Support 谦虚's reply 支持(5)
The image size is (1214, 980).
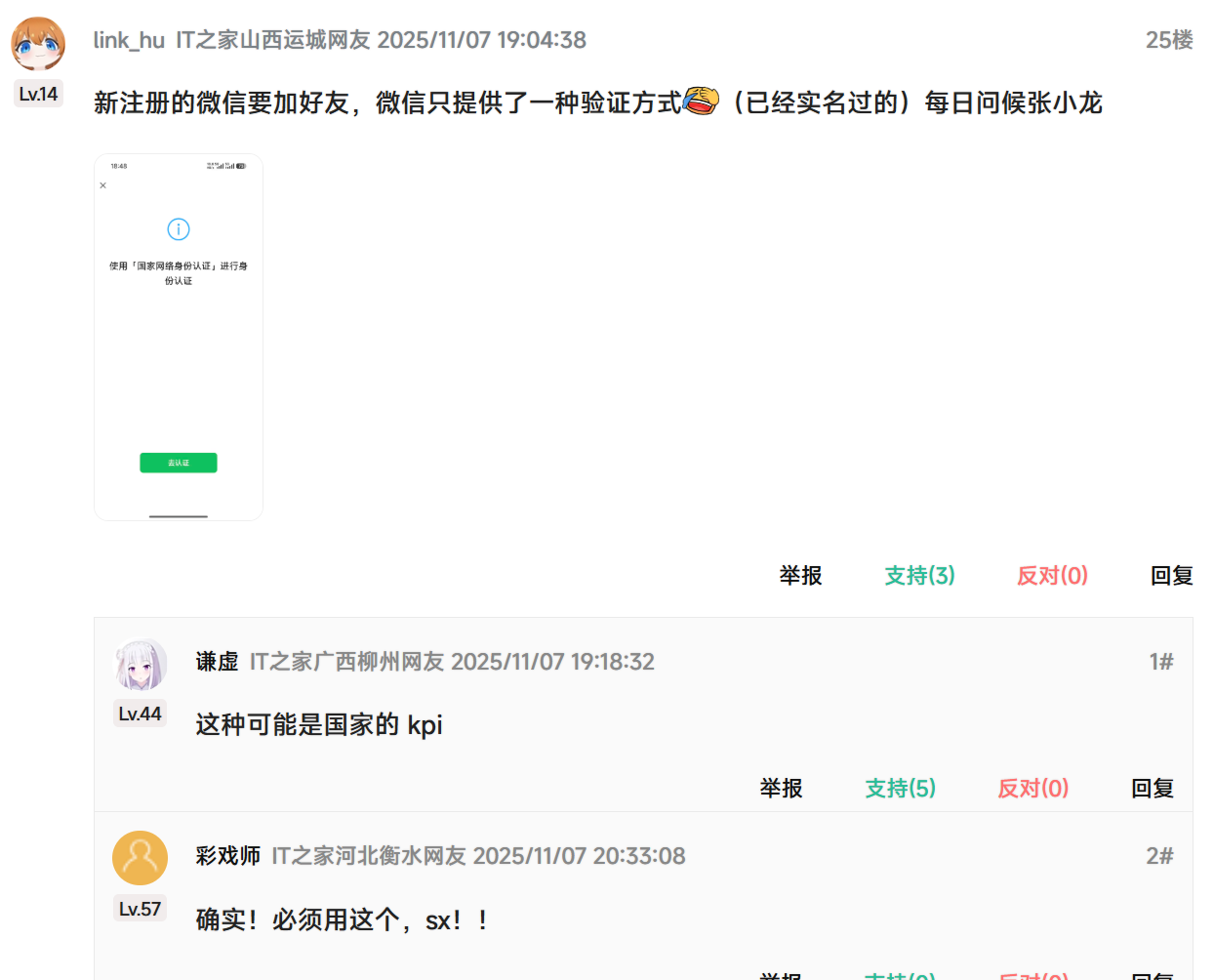click(900, 789)
